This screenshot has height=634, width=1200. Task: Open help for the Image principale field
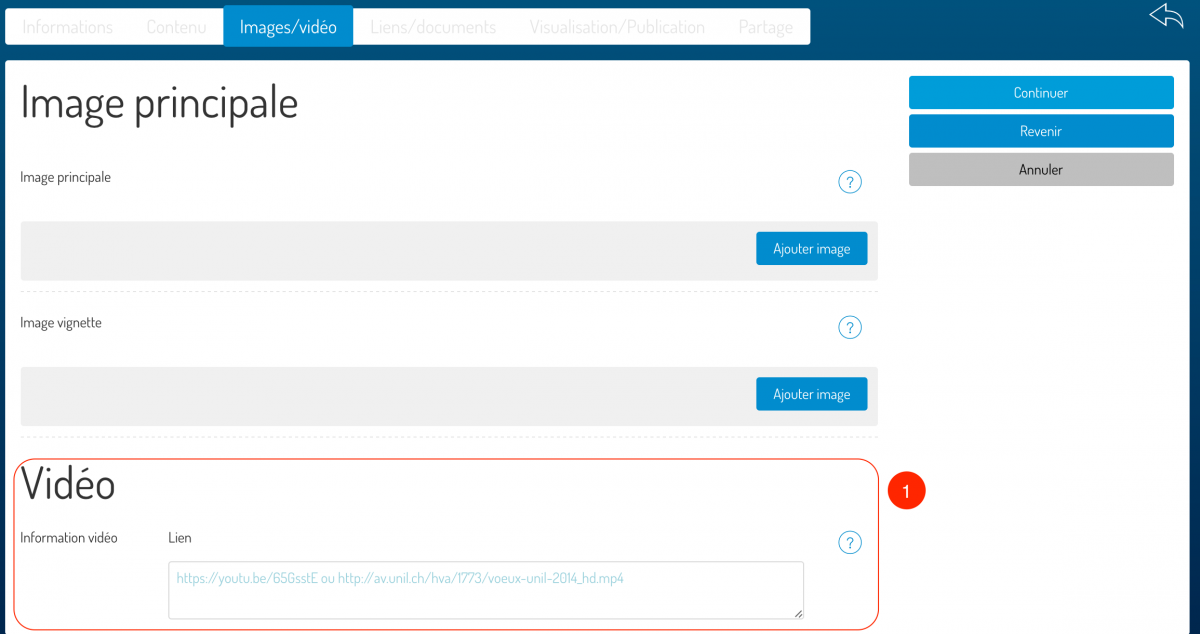click(x=849, y=182)
